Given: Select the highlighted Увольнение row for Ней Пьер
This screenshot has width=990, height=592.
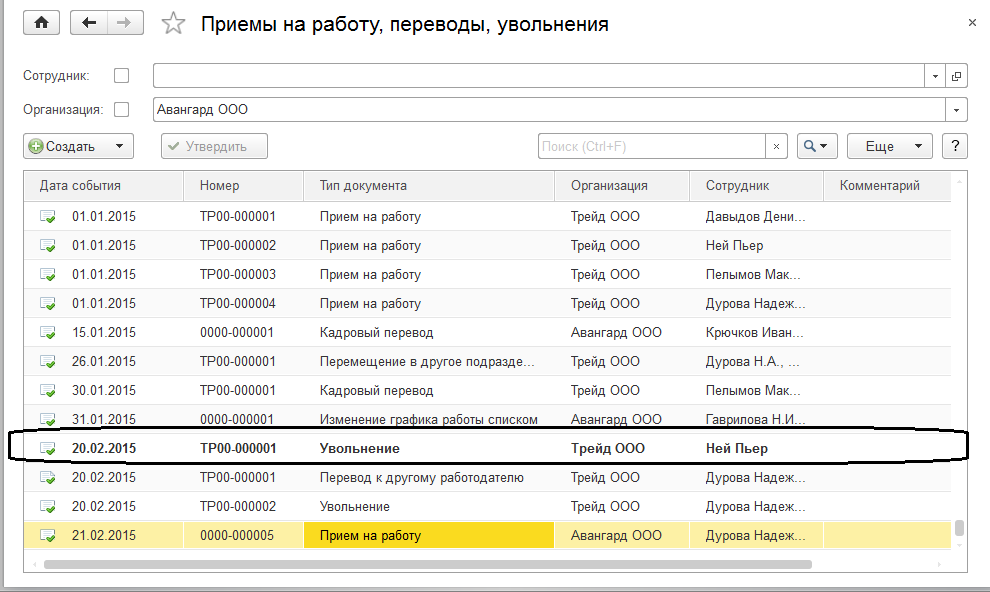Looking at the screenshot, I should point(360,449).
